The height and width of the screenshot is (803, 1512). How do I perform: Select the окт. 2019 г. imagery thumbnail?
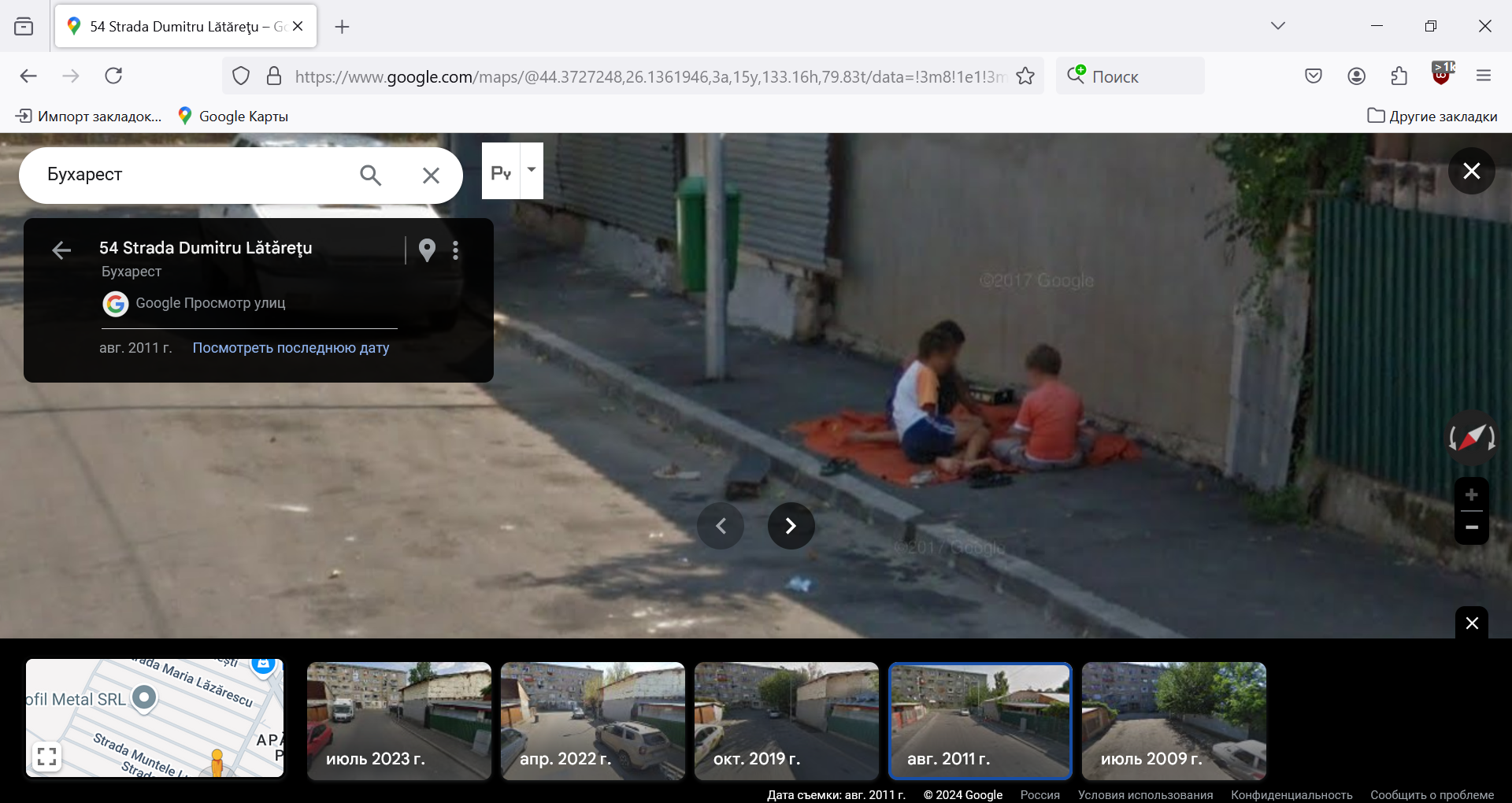tap(787, 721)
